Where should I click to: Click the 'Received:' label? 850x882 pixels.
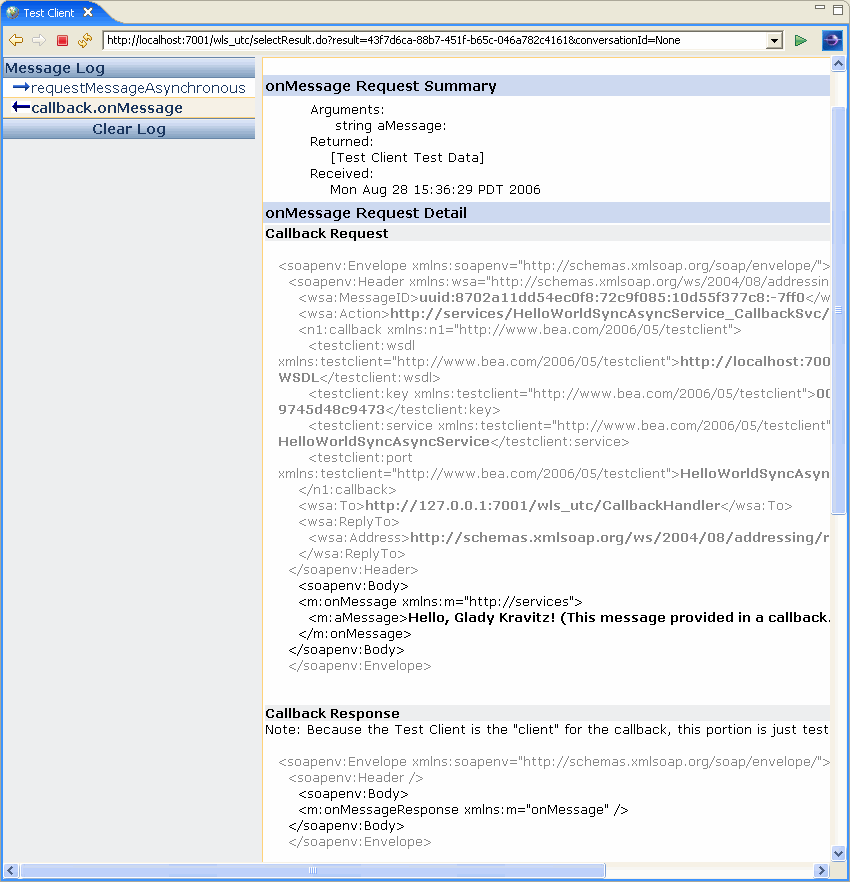tap(341, 174)
